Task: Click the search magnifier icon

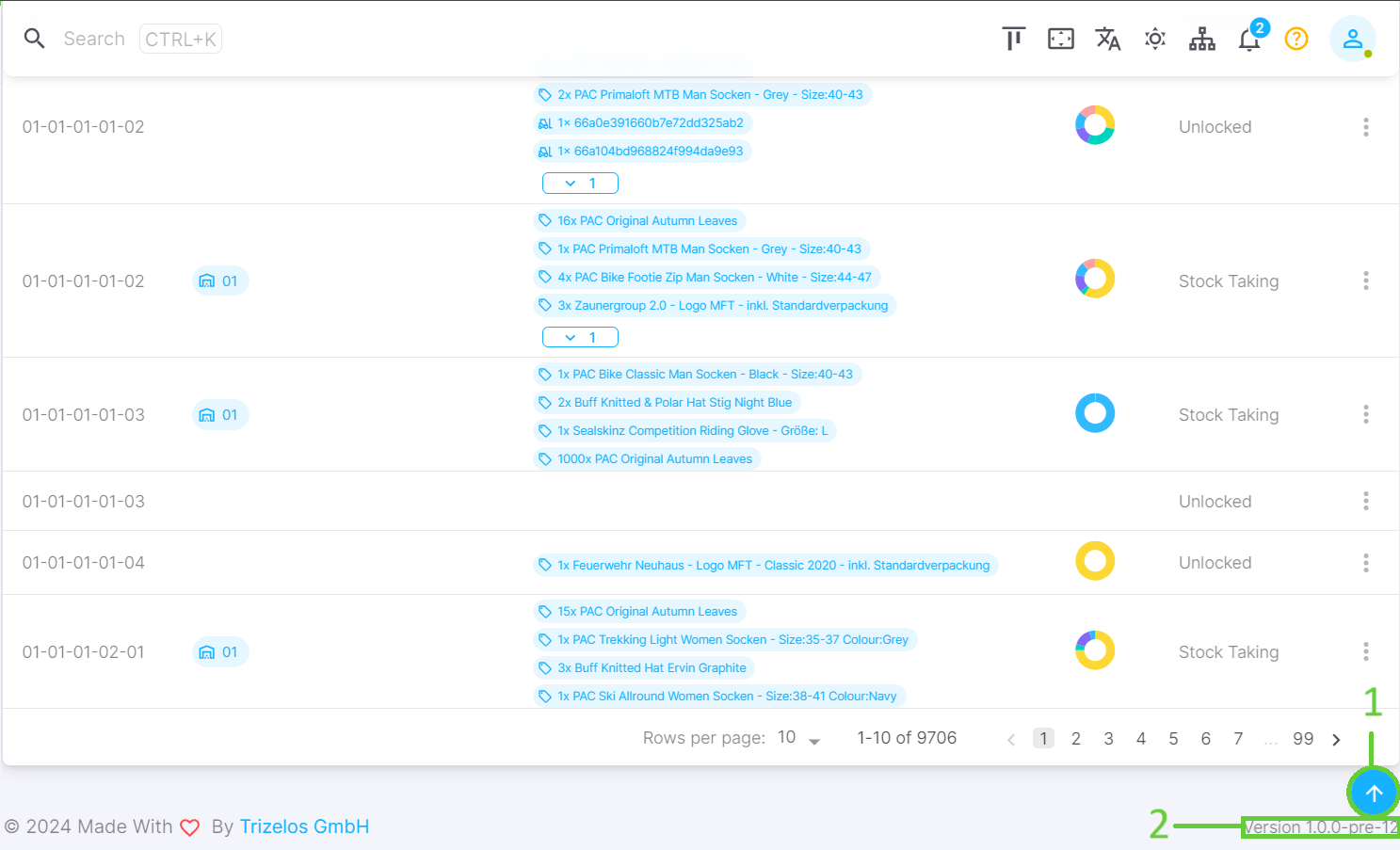Action: pyautogui.click(x=35, y=39)
